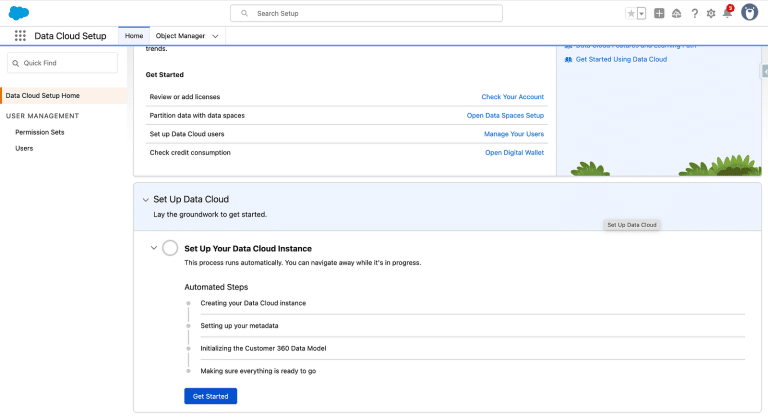Open Get Started Using Data Cloud link
The image size is (768, 419).
coord(621,59)
